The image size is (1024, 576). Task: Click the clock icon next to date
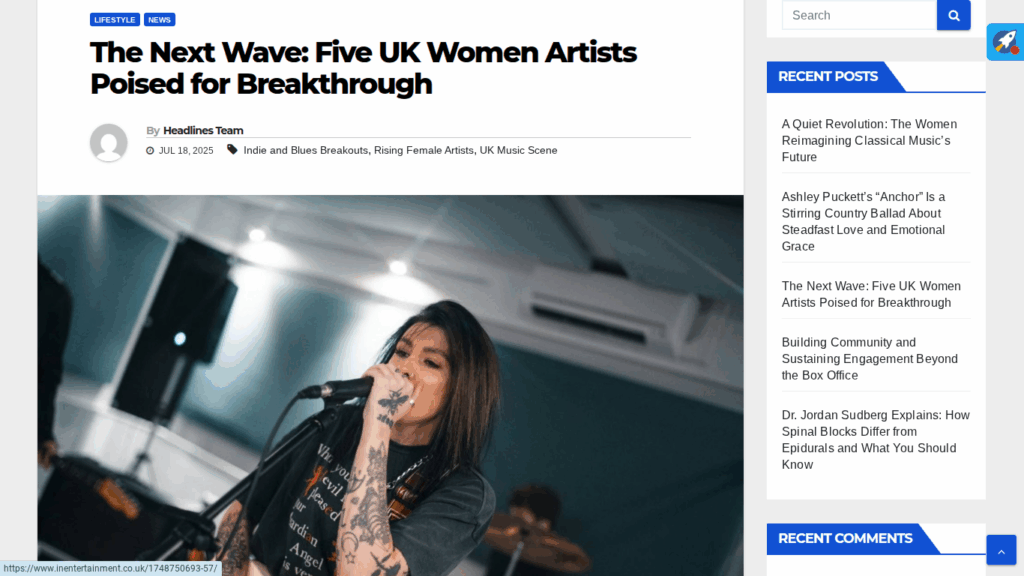150,151
